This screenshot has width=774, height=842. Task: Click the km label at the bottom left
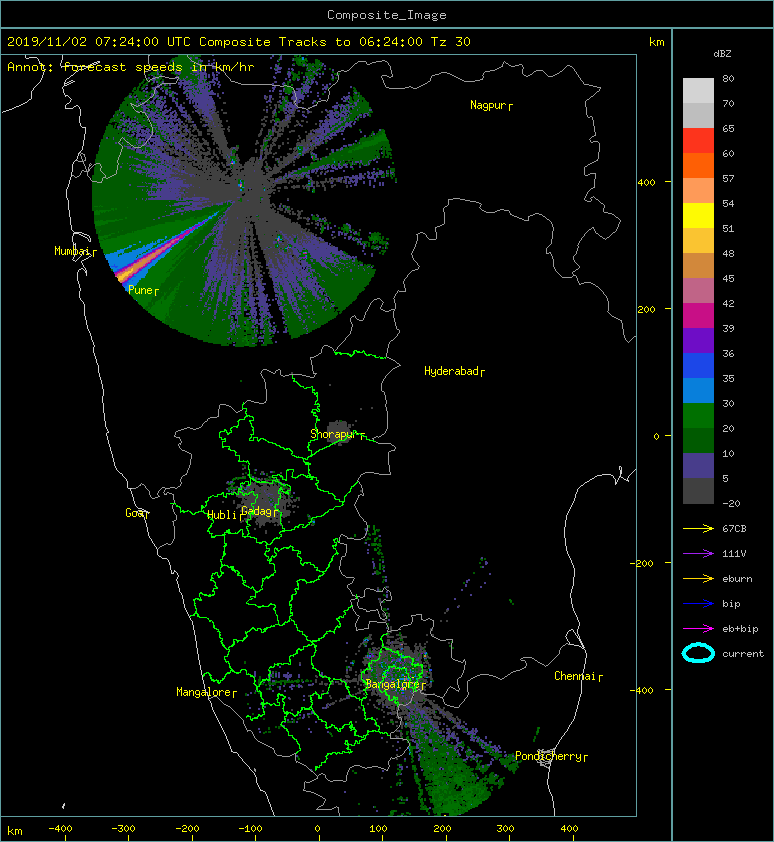coord(15,831)
